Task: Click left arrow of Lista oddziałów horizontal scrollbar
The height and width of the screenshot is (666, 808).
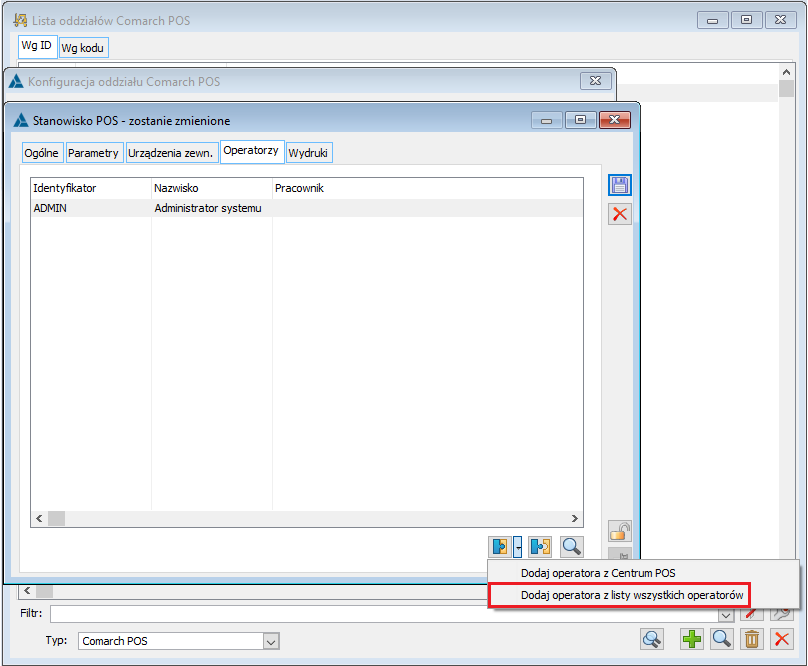Action: 27,591
